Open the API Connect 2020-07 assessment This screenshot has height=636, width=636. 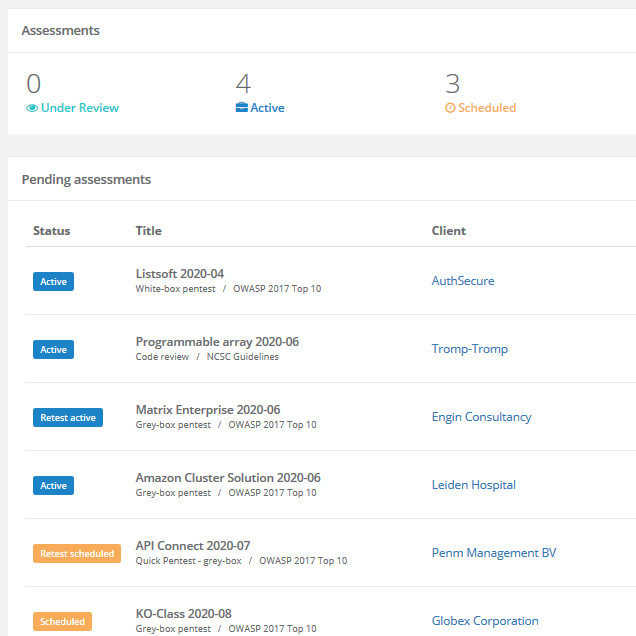point(193,546)
